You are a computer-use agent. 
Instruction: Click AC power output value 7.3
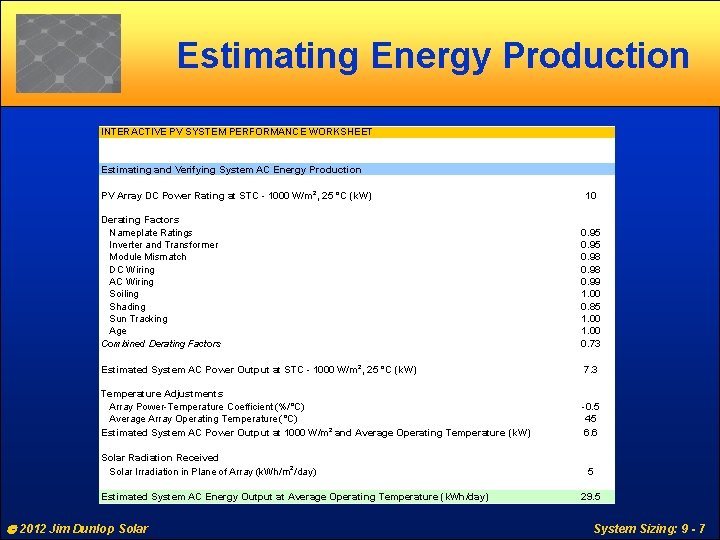click(x=590, y=370)
